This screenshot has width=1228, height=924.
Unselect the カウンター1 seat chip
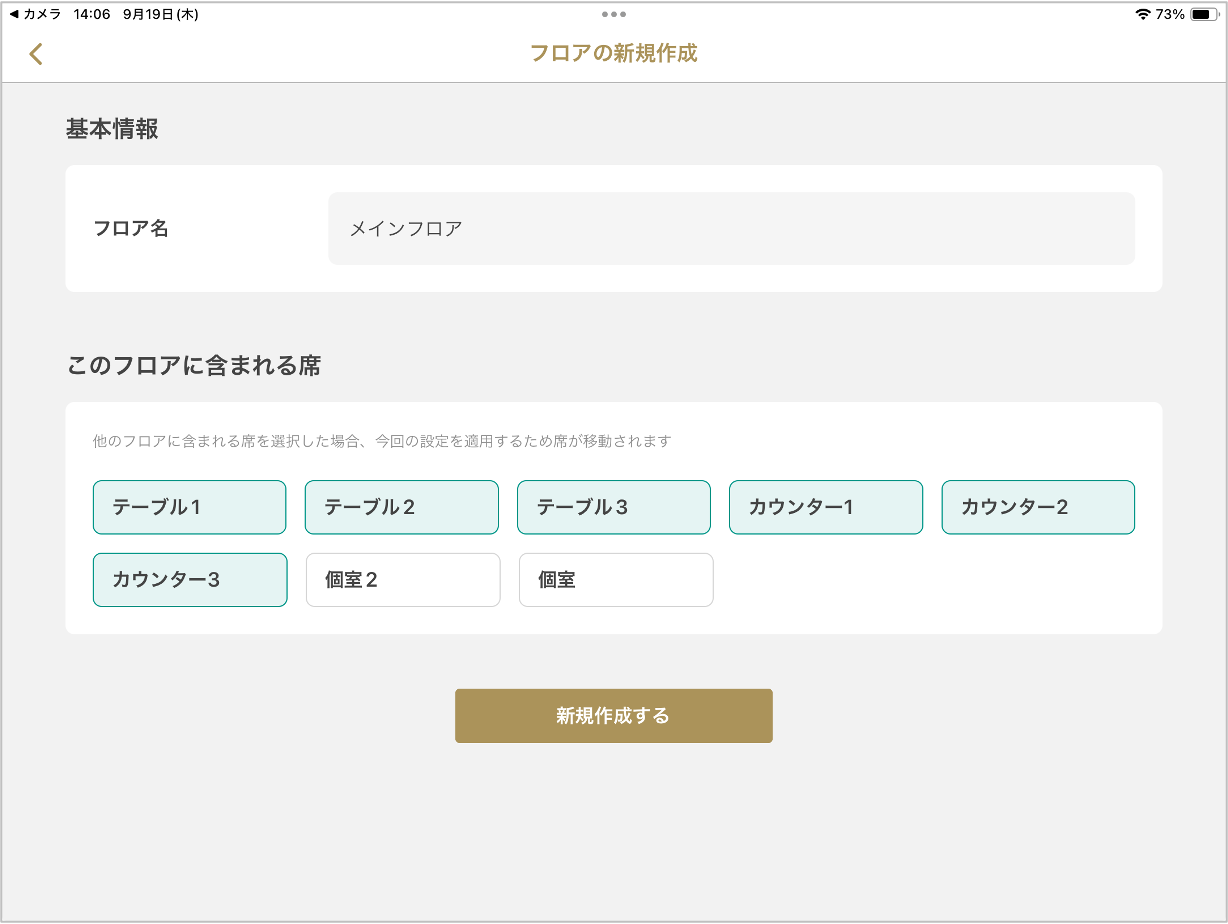[825, 507]
